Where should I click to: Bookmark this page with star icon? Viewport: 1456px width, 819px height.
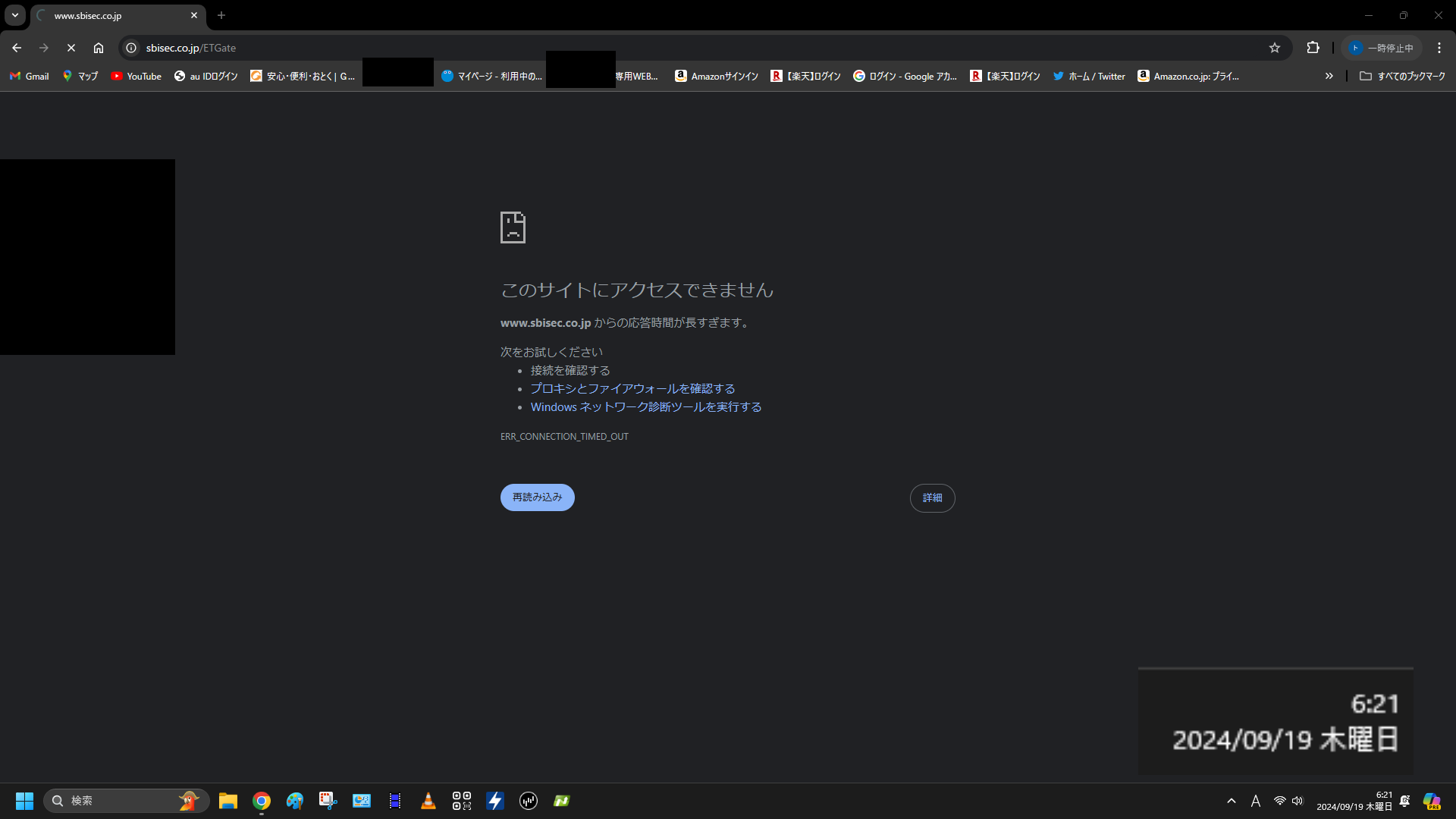point(1275,48)
